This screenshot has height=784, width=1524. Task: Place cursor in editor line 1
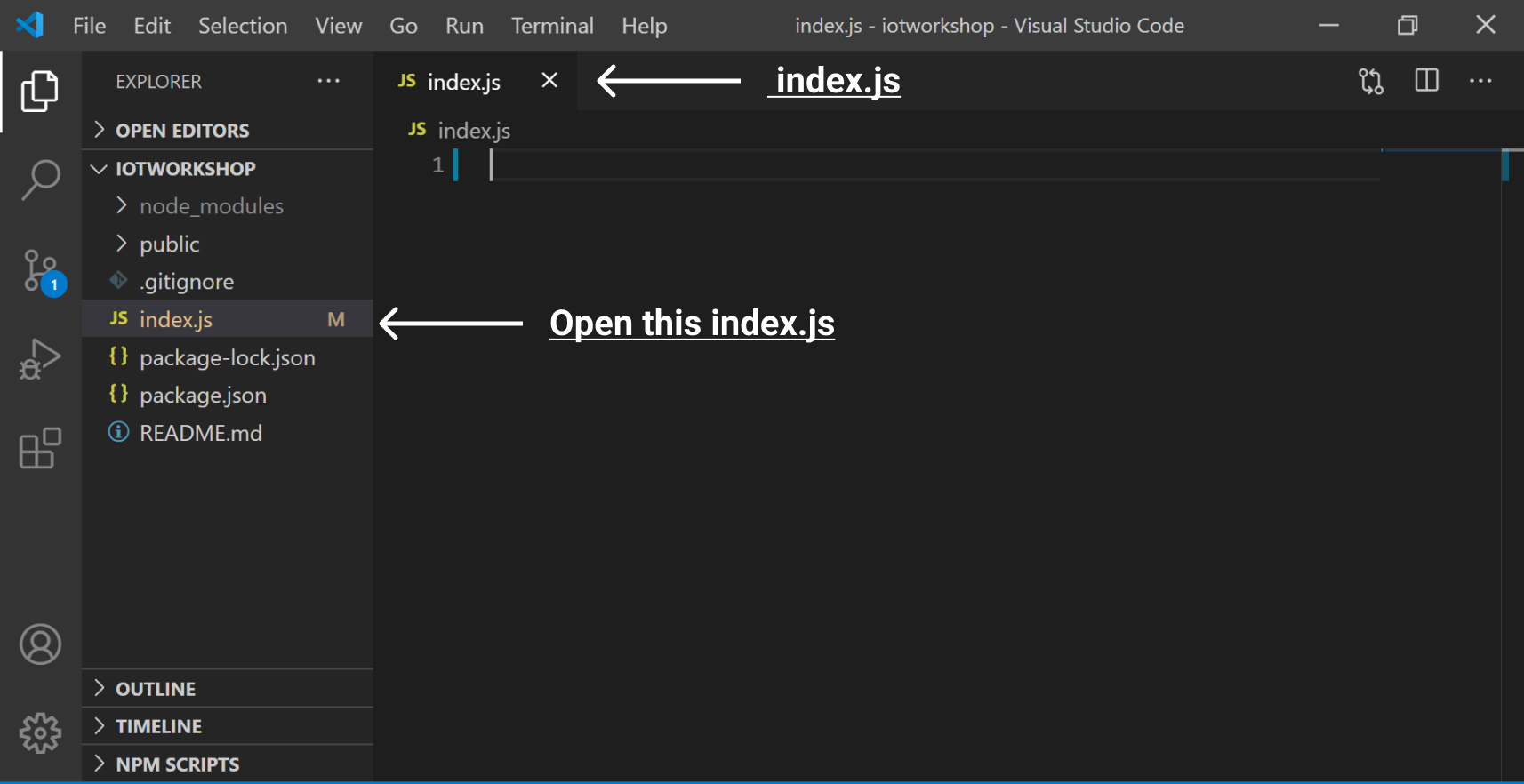coord(934,165)
